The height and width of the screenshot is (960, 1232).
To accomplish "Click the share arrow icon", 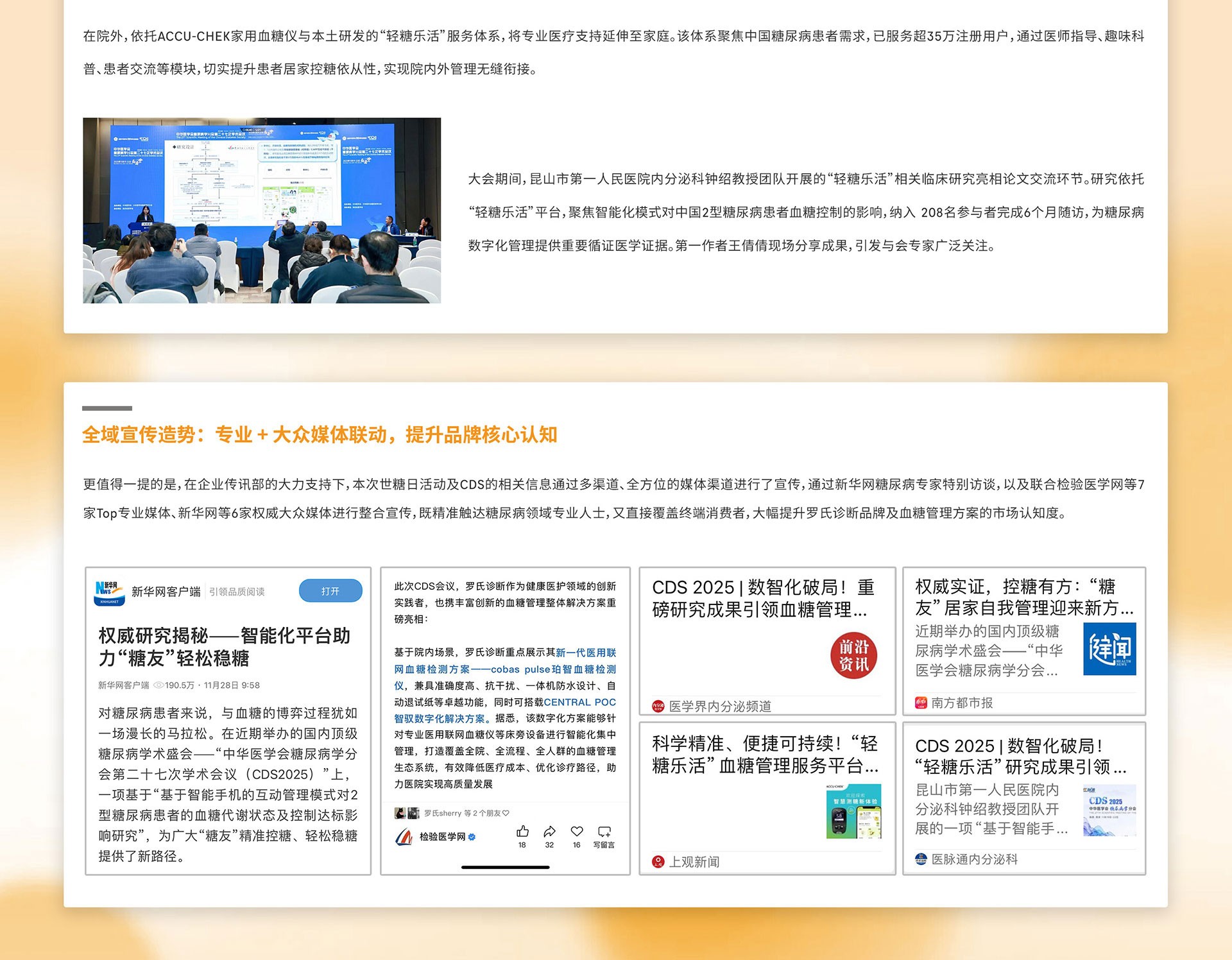I will click(x=549, y=832).
